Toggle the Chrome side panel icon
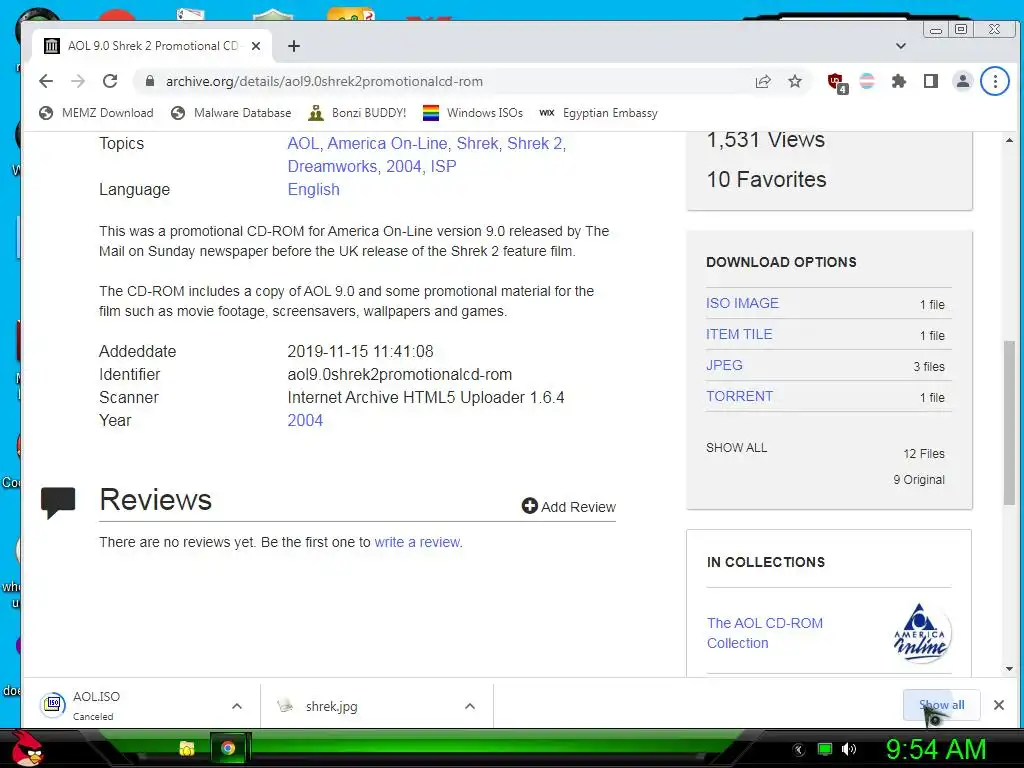 pyautogui.click(x=931, y=81)
